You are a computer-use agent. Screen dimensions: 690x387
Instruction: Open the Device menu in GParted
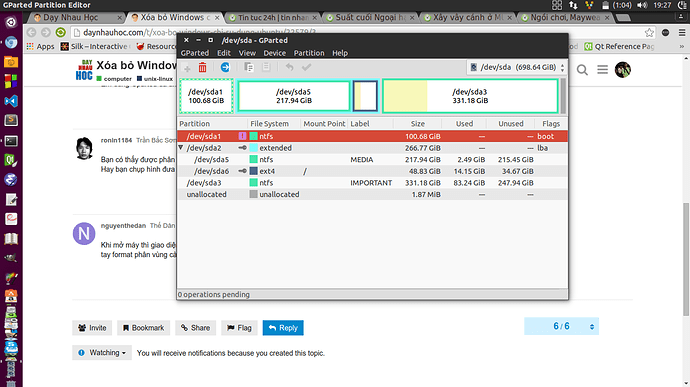click(x=275, y=53)
